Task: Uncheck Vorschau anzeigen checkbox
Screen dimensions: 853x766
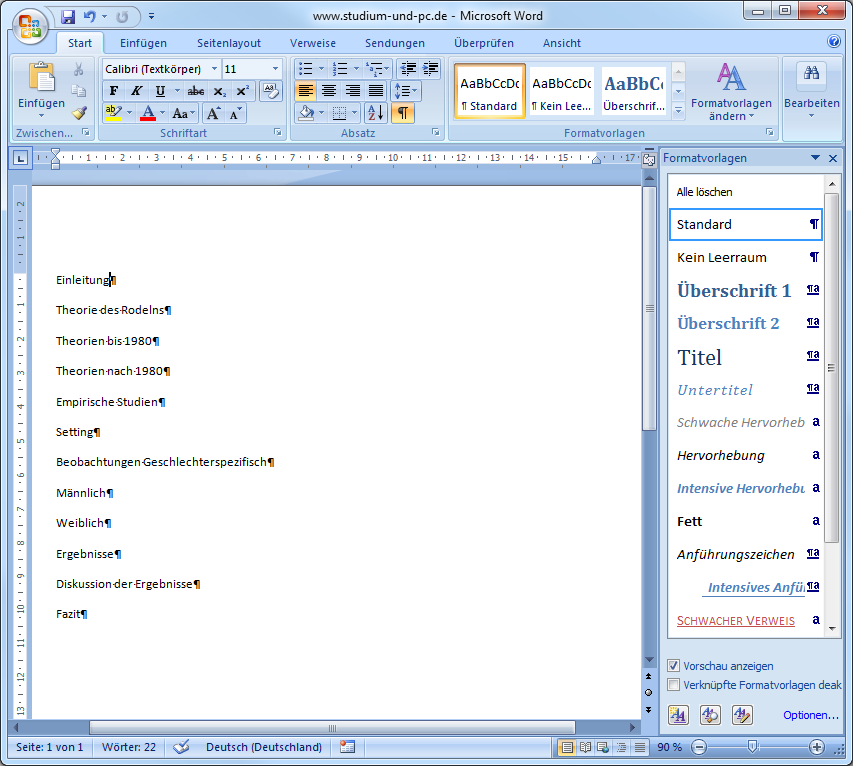Action: pos(673,666)
